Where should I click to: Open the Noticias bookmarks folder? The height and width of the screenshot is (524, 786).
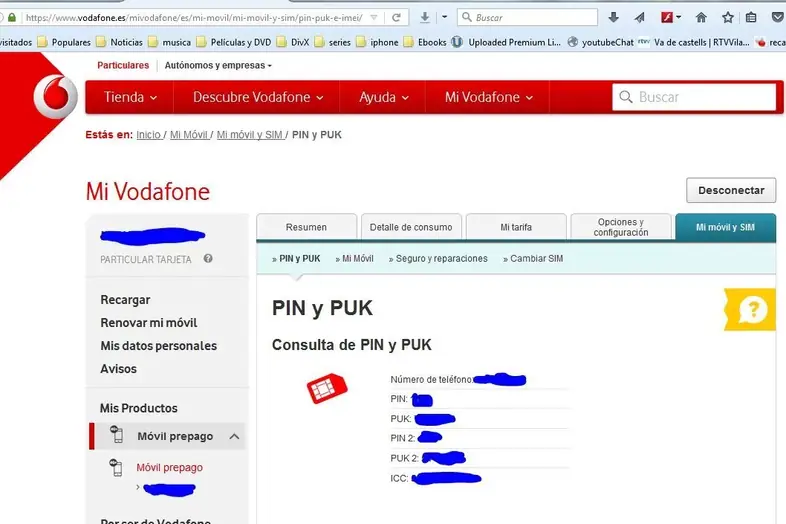click(120, 42)
